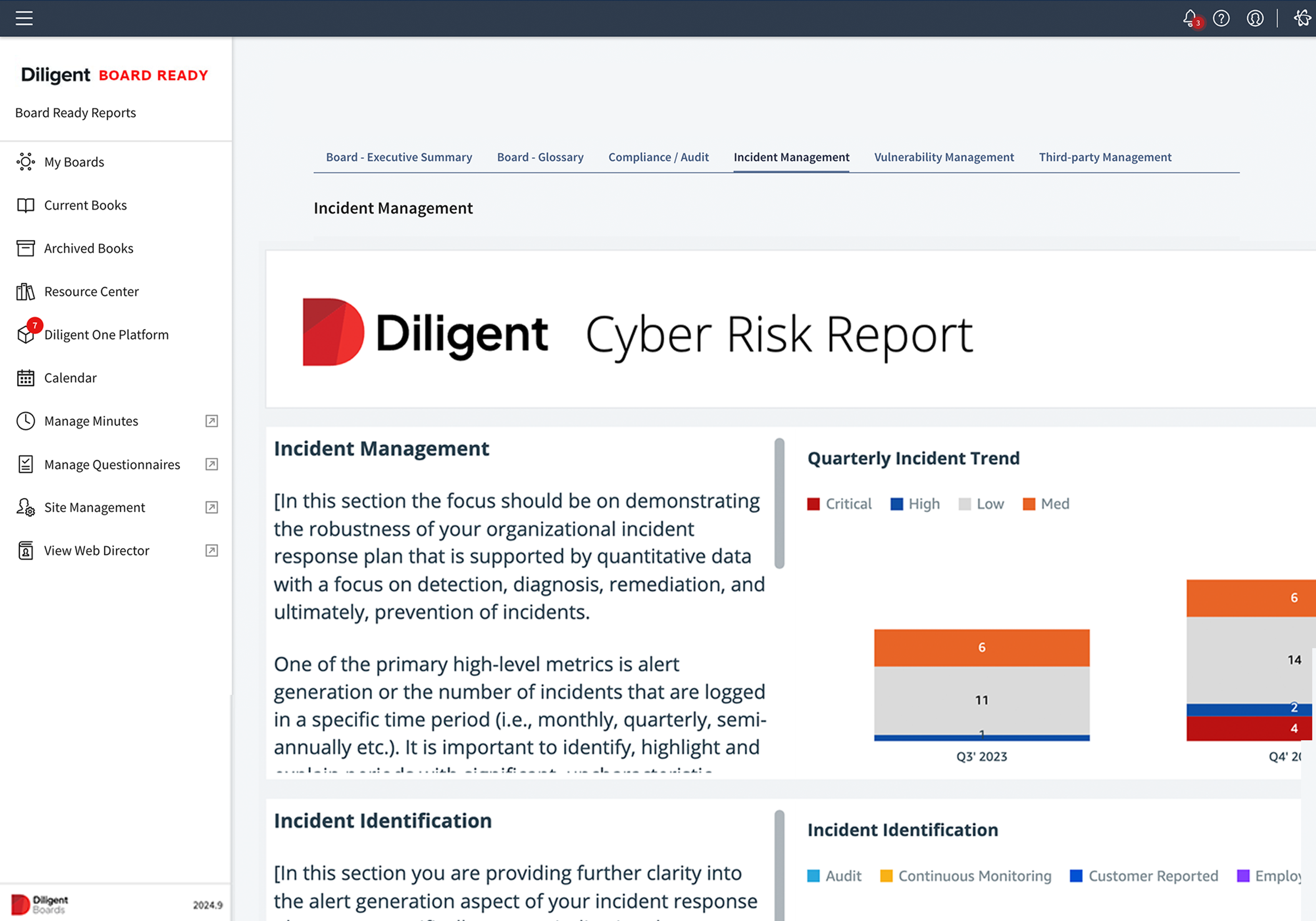The width and height of the screenshot is (1316, 921).
Task: Click the My Boards icon
Action: point(26,162)
